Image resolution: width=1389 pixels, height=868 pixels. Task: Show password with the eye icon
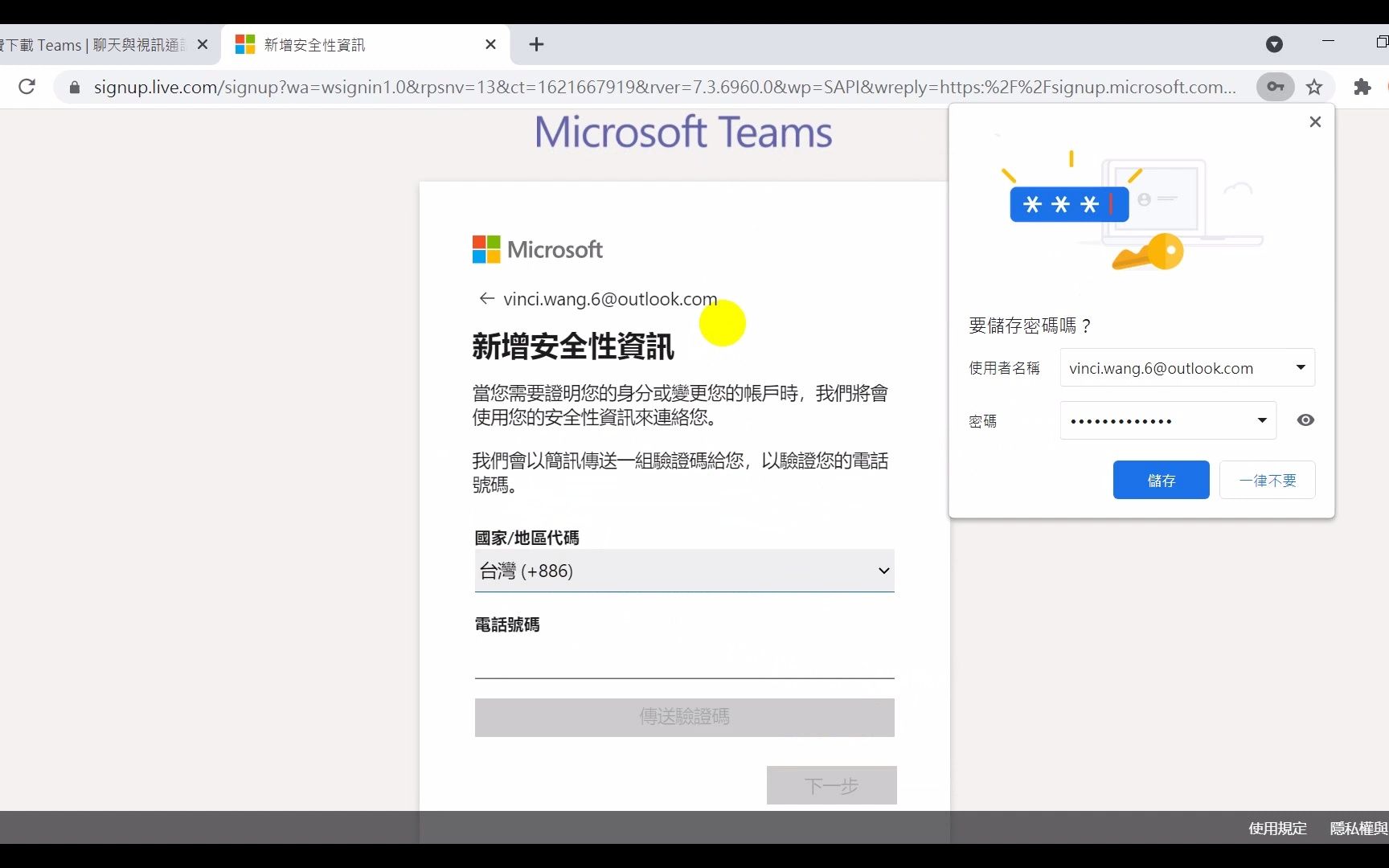[x=1305, y=420]
